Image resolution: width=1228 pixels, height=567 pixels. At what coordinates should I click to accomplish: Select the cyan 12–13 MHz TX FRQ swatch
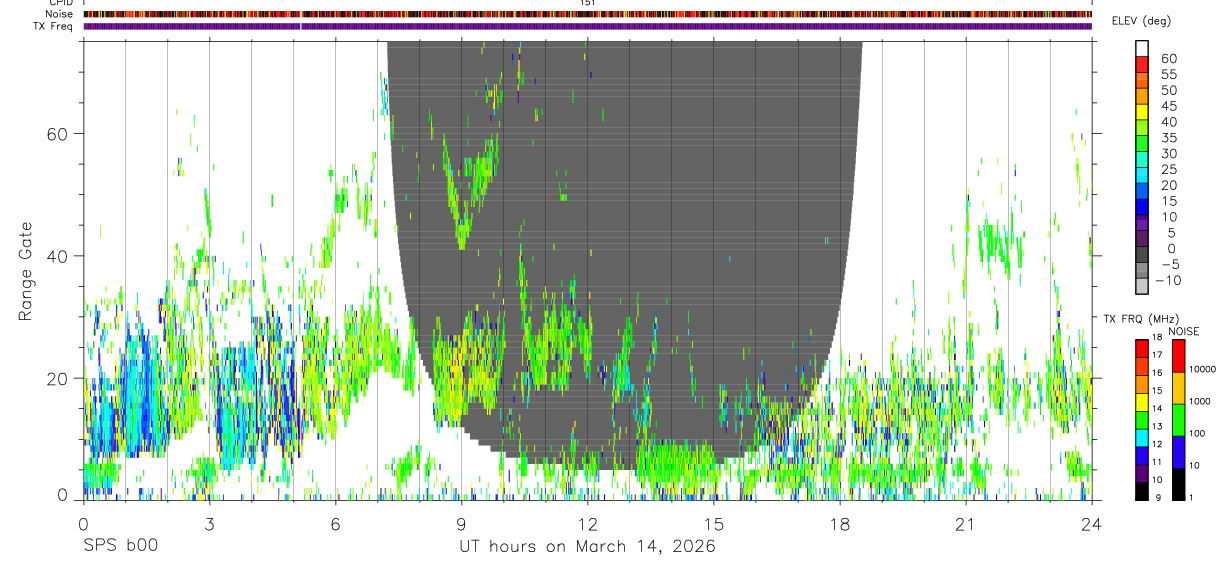click(1141, 438)
